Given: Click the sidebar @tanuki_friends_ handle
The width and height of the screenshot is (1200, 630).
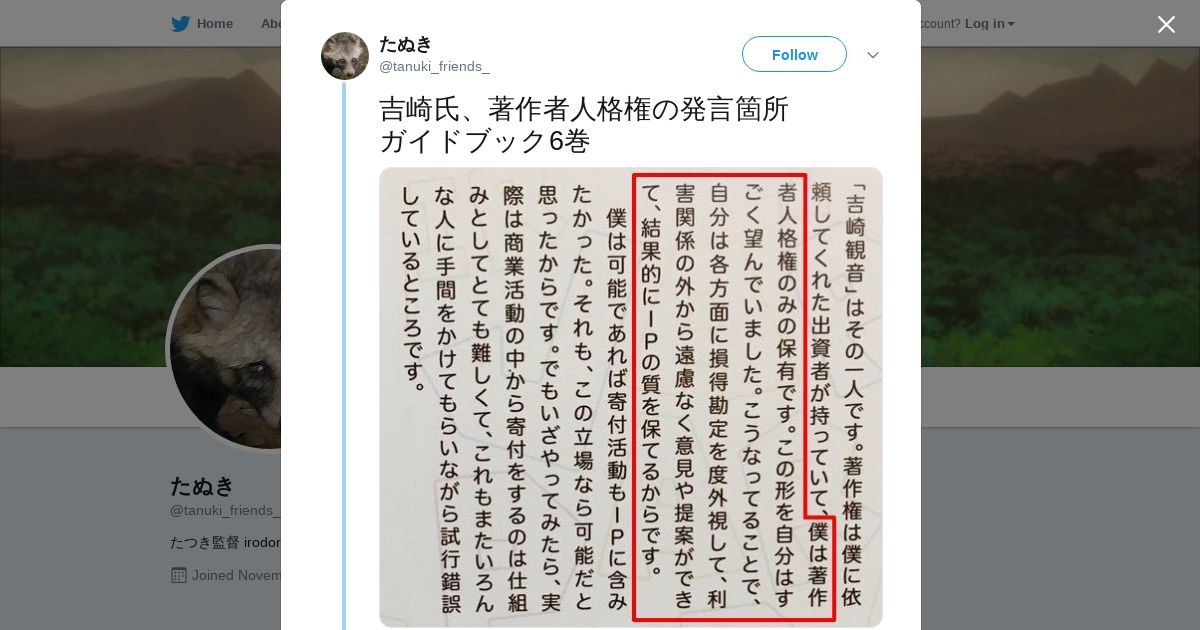Looking at the screenshot, I should pos(225,511).
